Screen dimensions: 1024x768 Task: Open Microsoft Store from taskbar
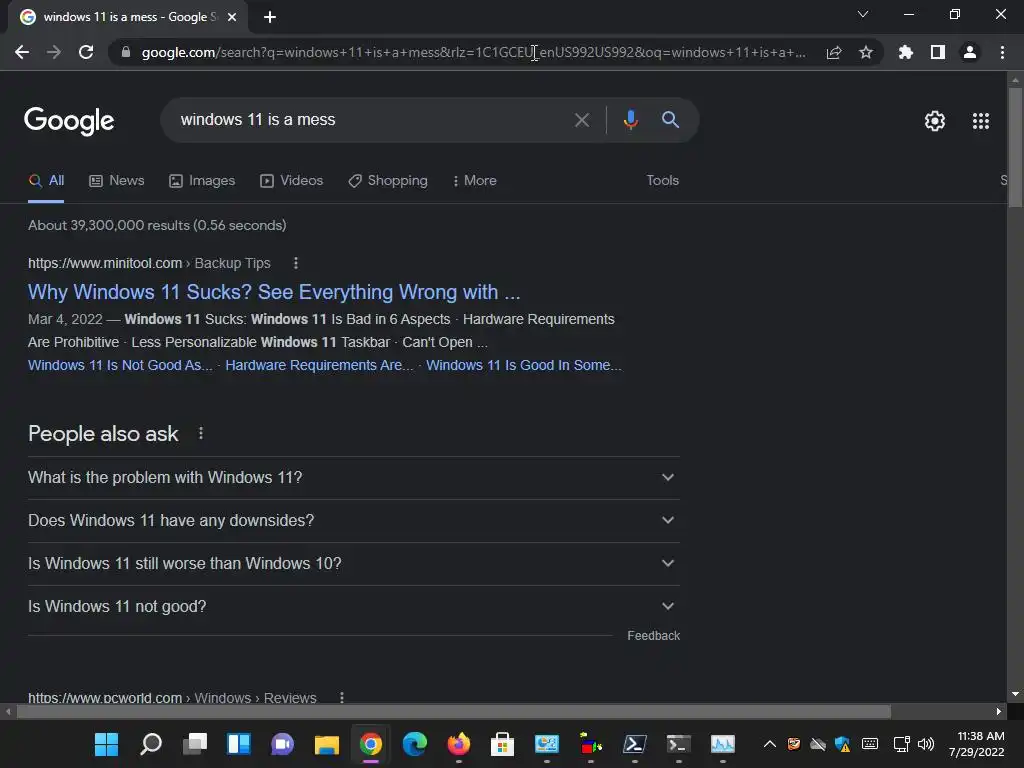[502, 744]
